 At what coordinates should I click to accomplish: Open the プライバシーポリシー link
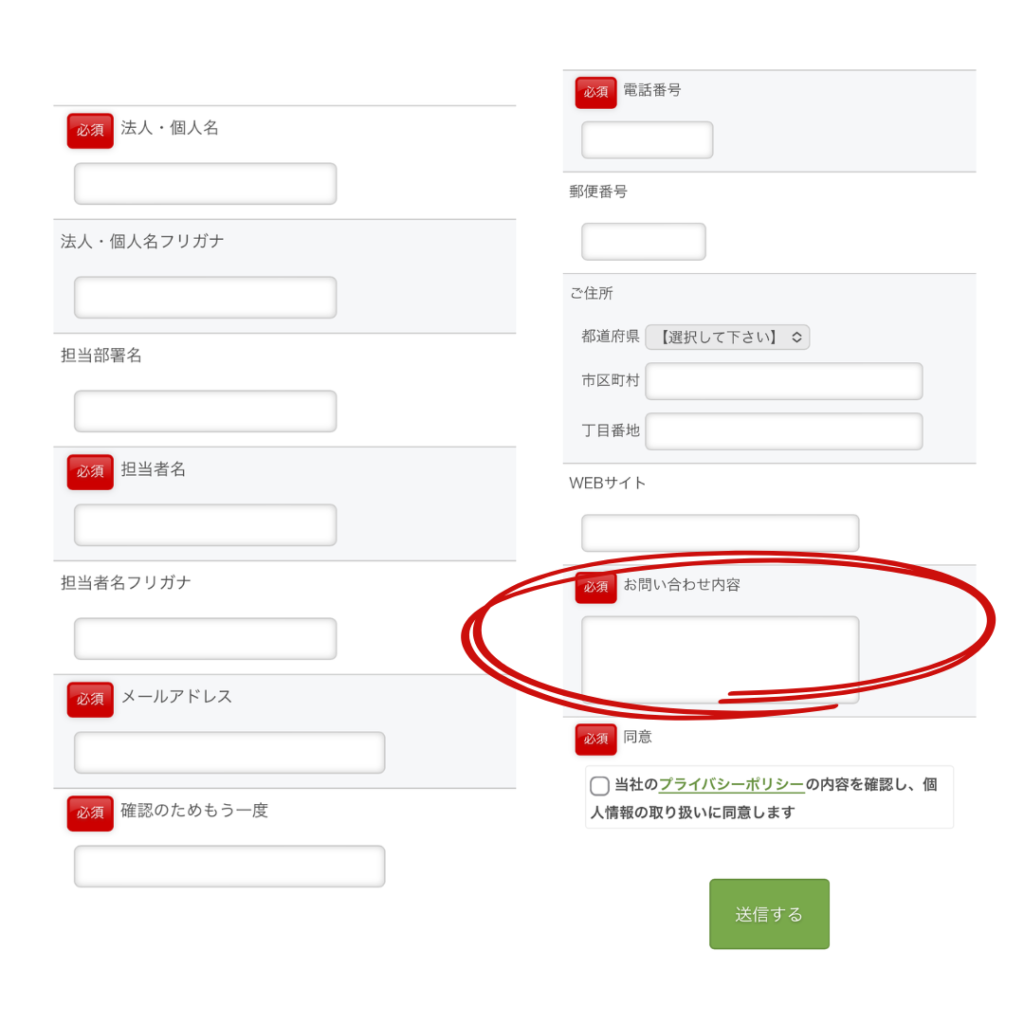(731, 785)
